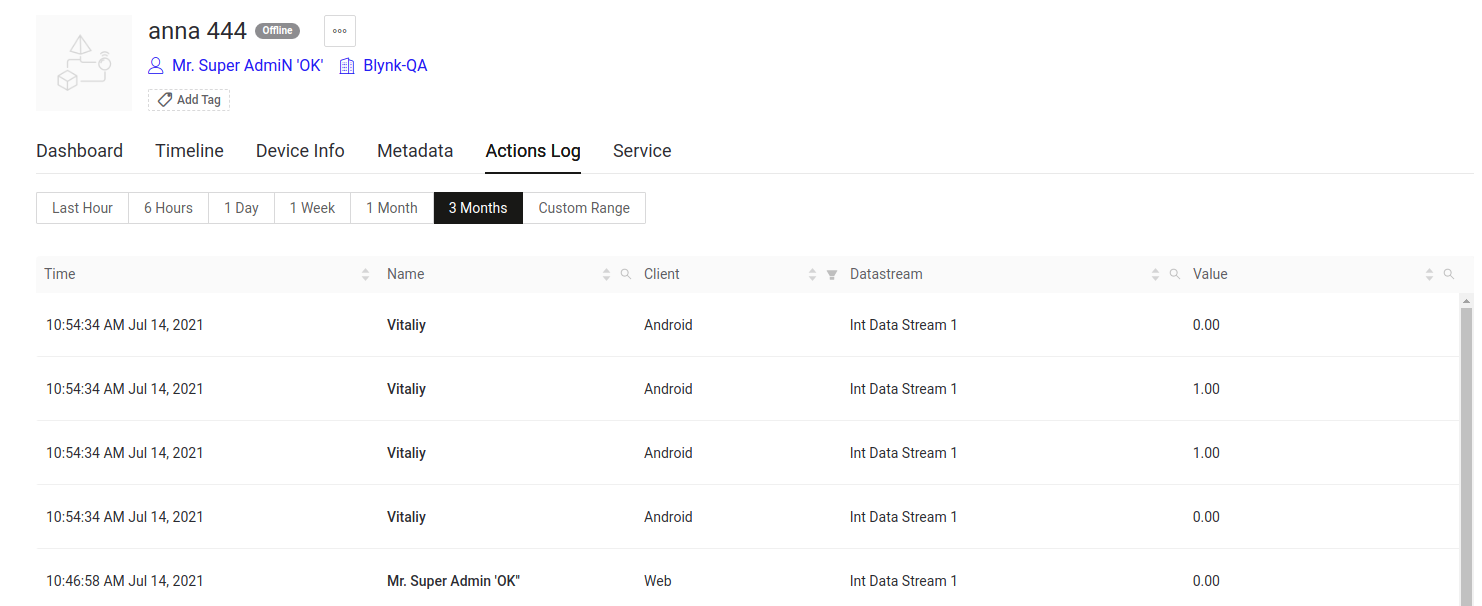Screen dimensions: 1482x606
Task: Click the Web client cell
Action: click(x=658, y=581)
